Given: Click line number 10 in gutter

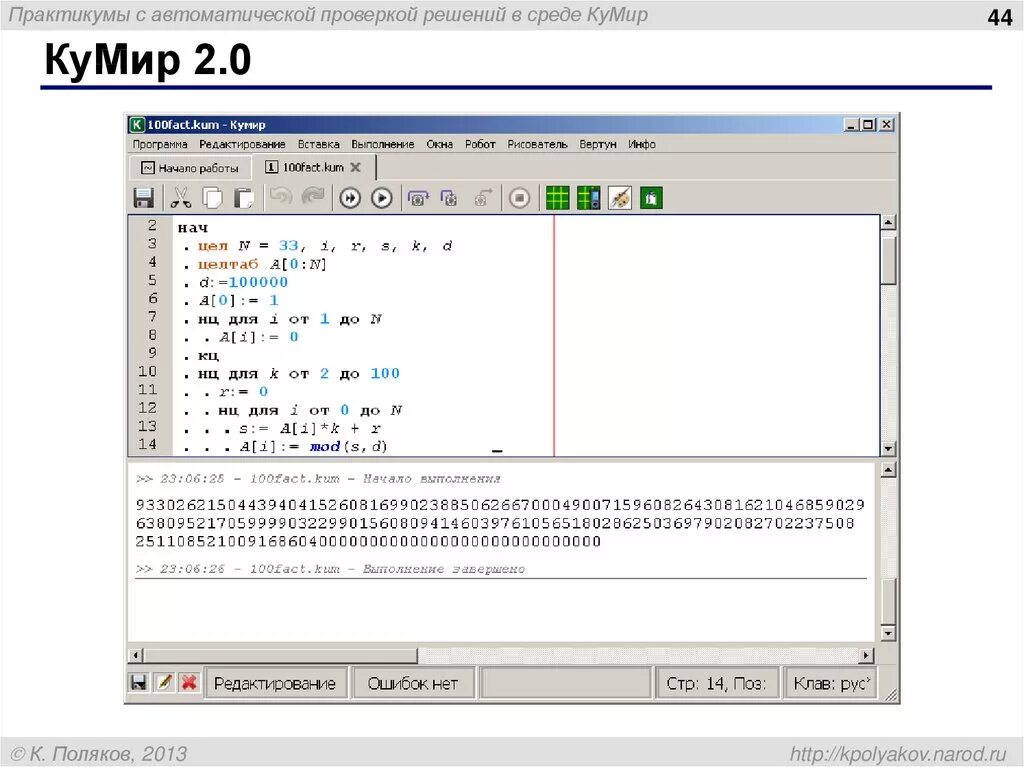Looking at the screenshot, I should [148, 371].
